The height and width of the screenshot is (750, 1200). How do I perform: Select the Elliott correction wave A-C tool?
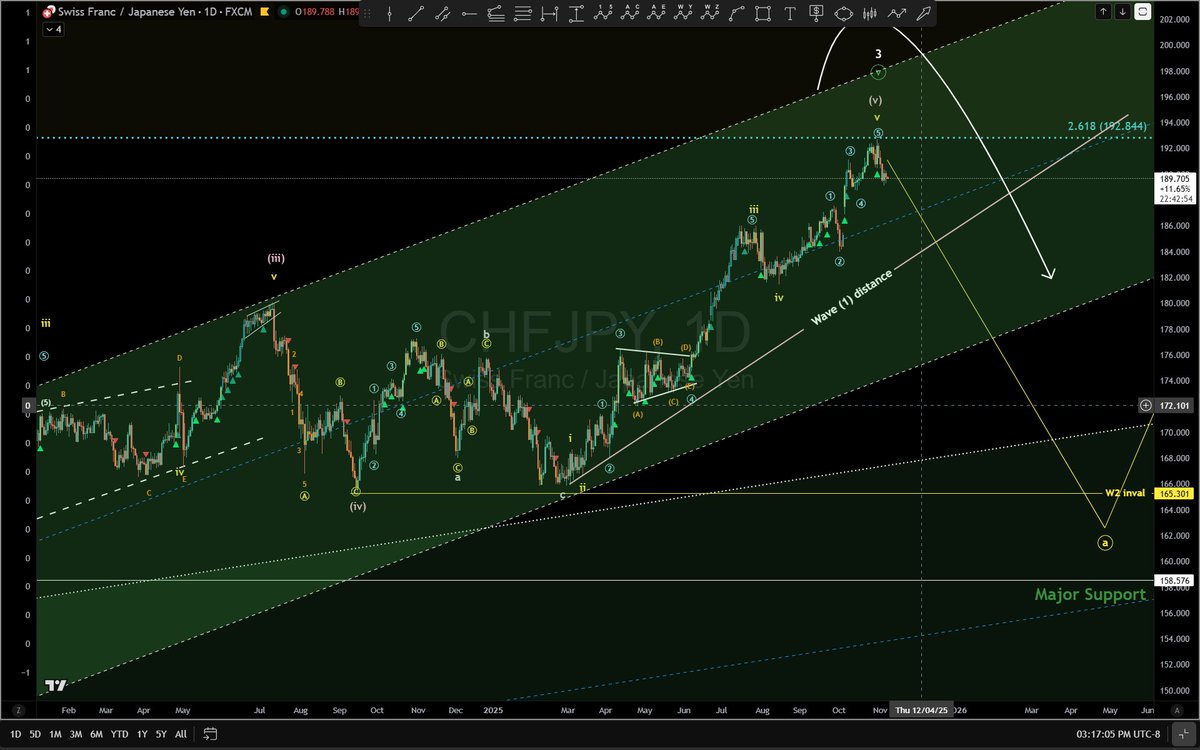(630, 14)
